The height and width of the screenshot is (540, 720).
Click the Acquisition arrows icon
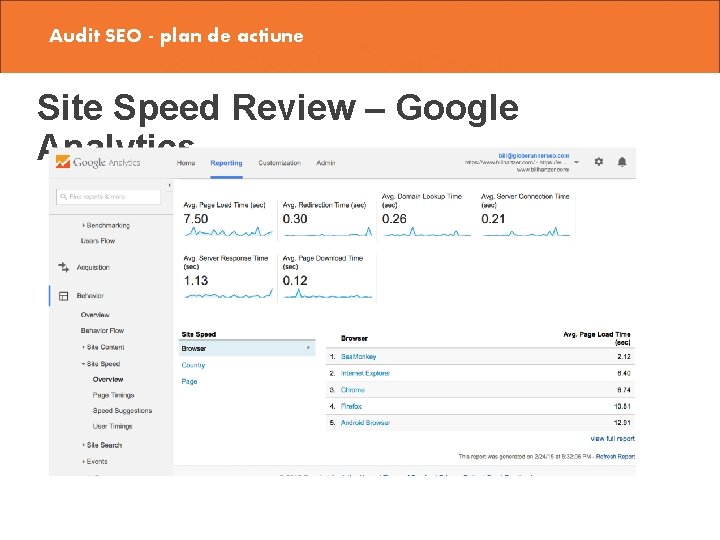64,267
